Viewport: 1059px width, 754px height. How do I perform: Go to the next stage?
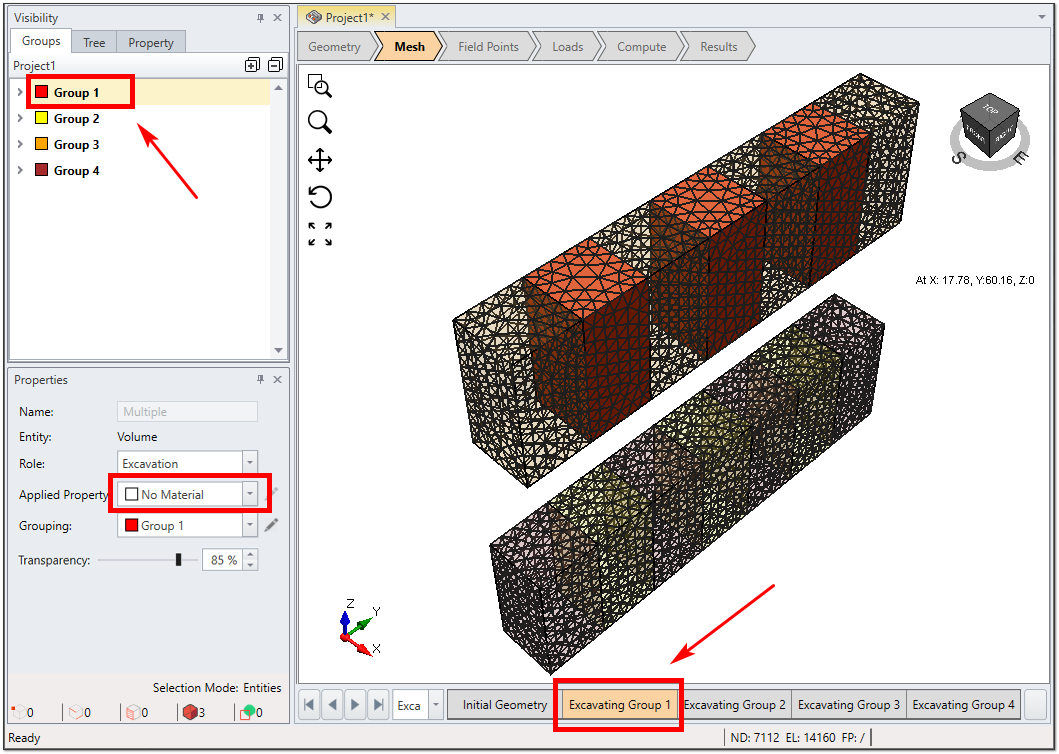coord(355,705)
